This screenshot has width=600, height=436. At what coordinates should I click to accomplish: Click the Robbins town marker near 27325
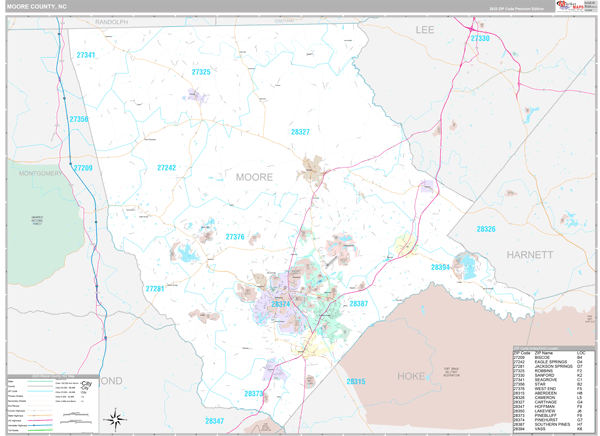pos(194,96)
